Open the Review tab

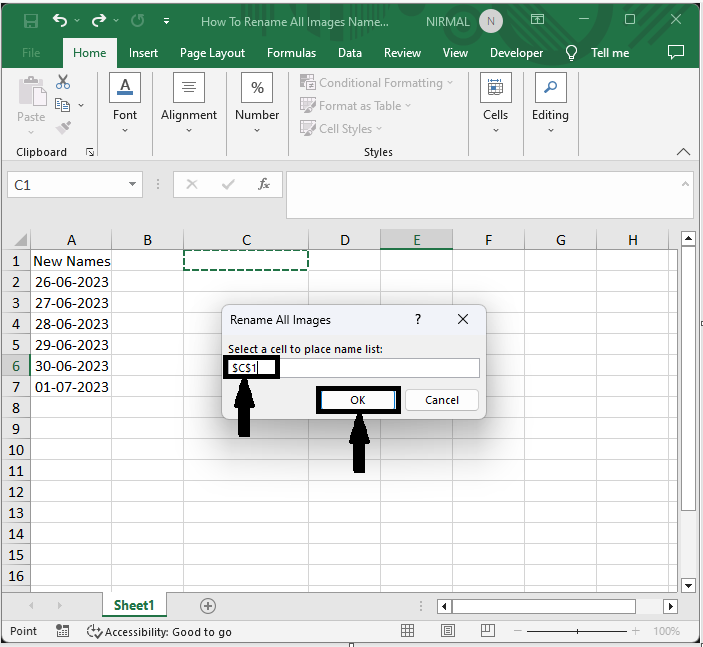402,53
